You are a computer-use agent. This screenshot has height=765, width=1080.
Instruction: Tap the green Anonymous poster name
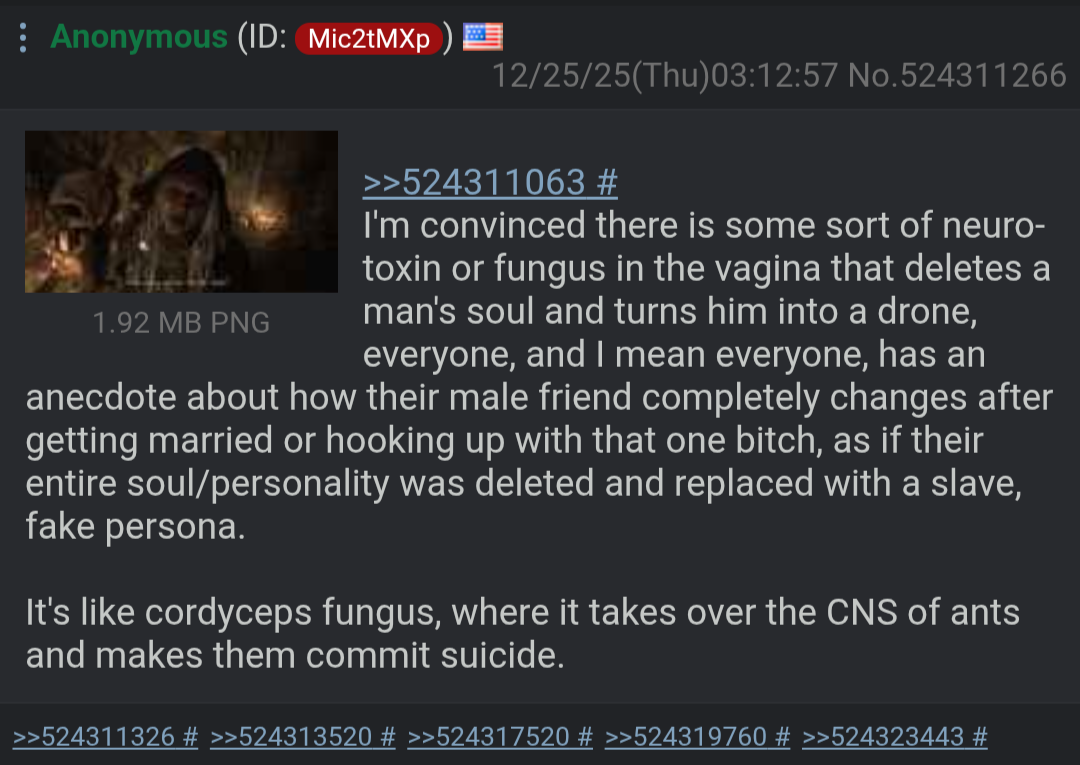tap(138, 36)
